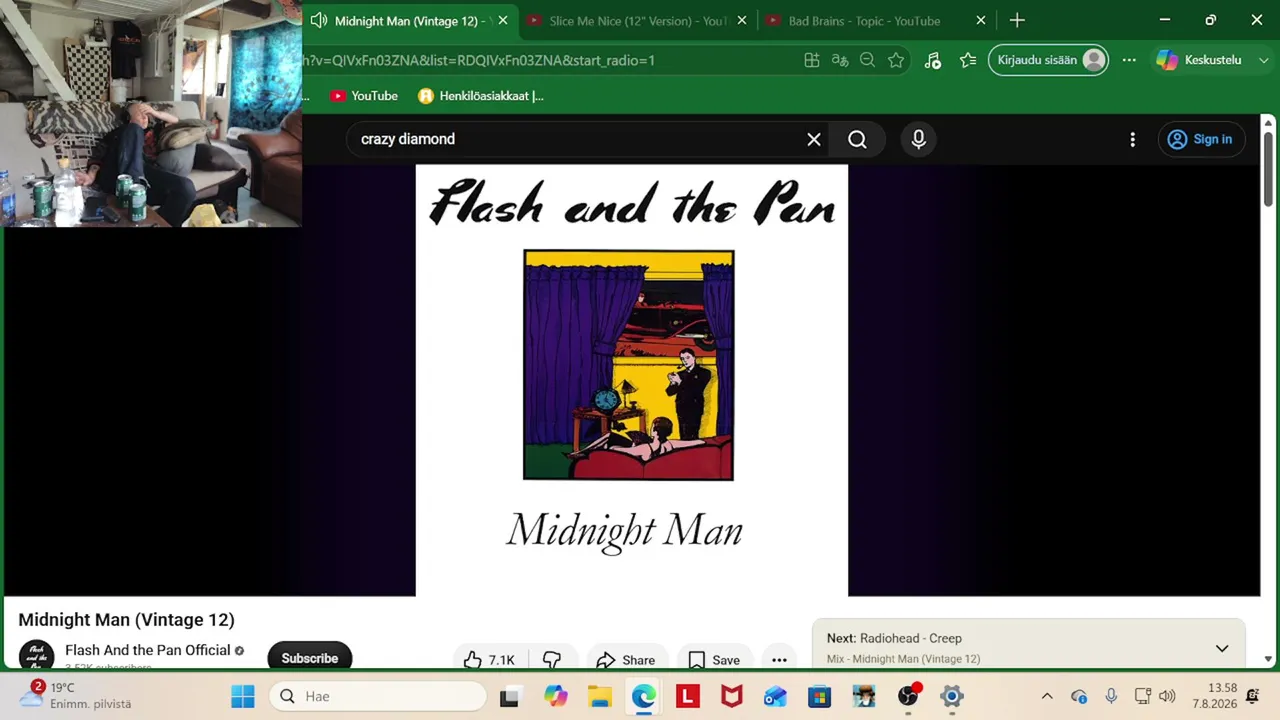Click the translate page icon
Screen dimensions: 1280x720
tap(840, 60)
